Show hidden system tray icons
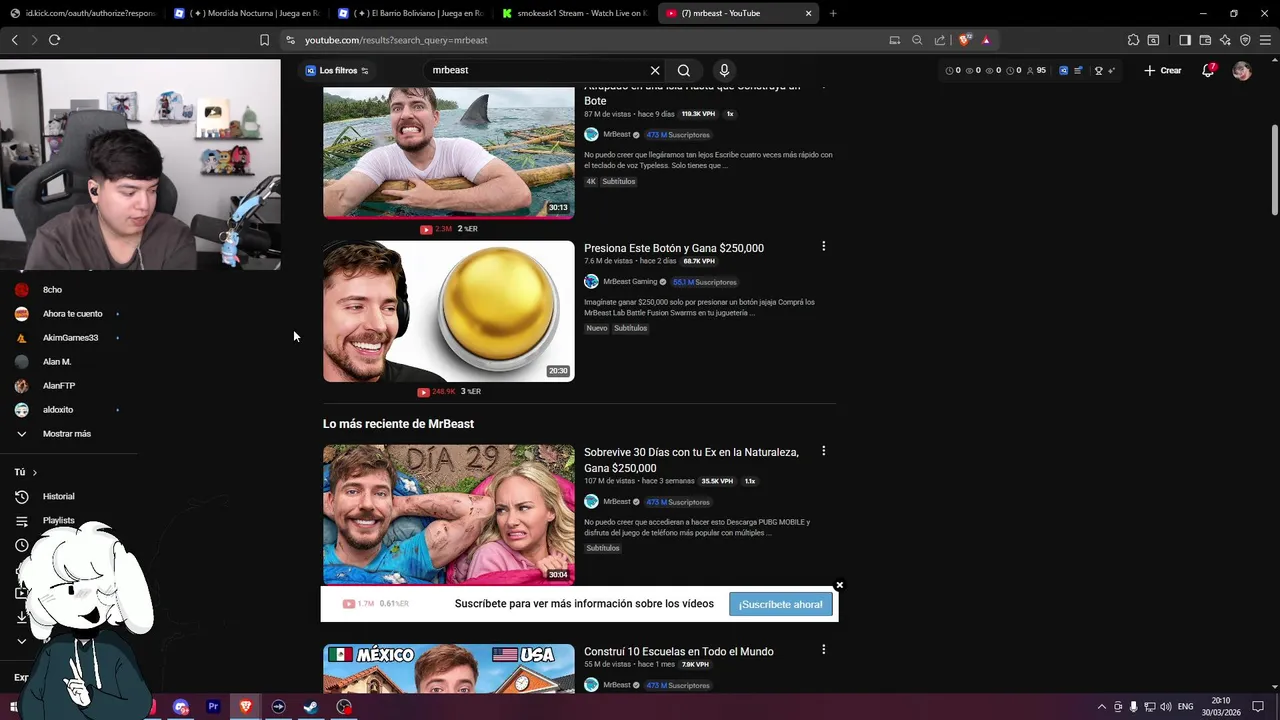The height and width of the screenshot is (720, 1280). (1101, 707)
